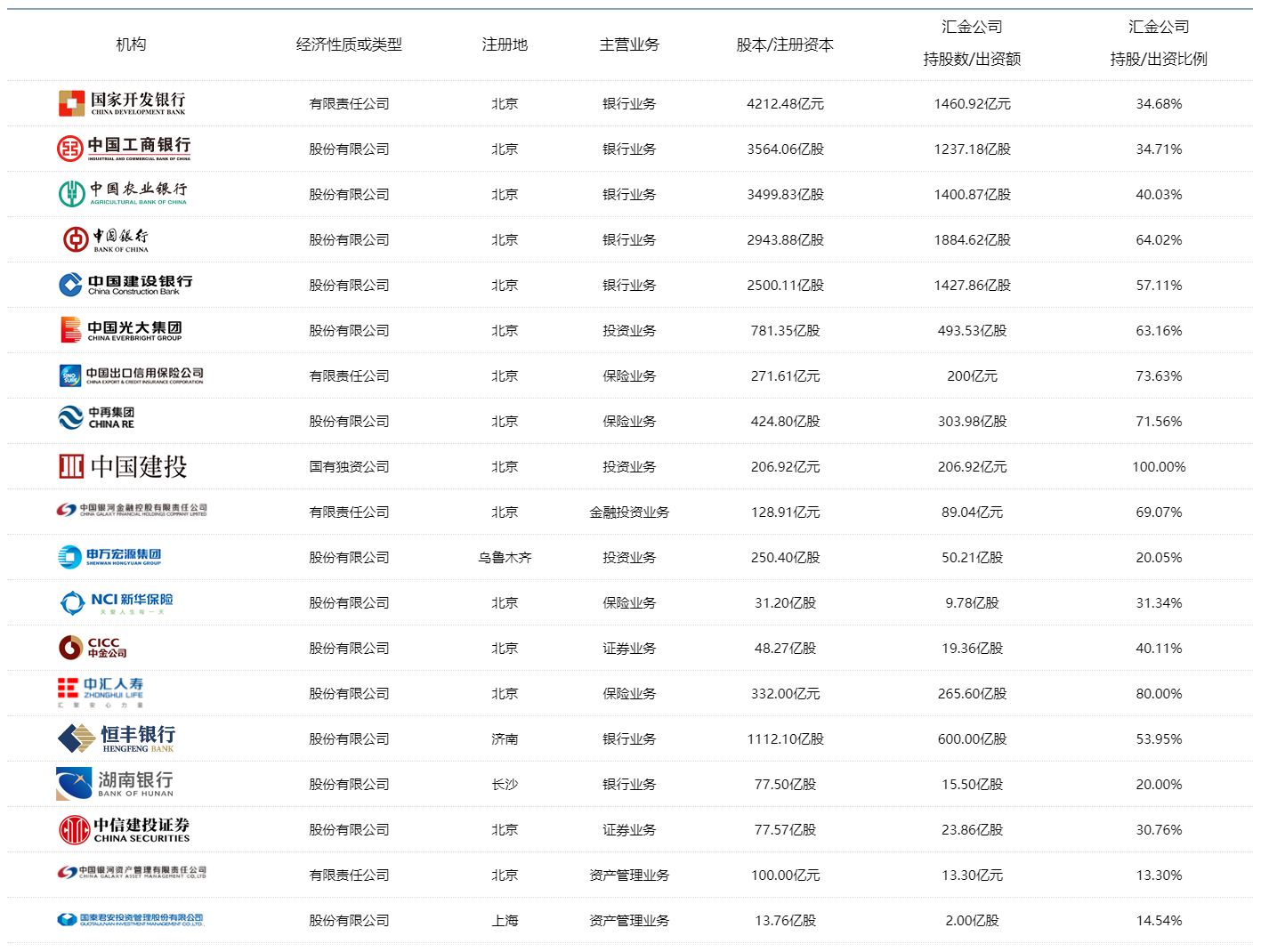
Task: Click the 主营业务 column header
Action: [x=629, y=44]
